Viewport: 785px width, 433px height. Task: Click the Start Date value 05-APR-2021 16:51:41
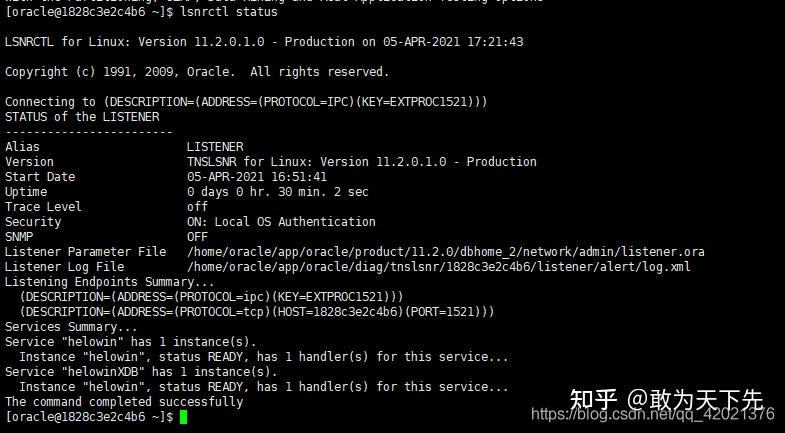257,177
